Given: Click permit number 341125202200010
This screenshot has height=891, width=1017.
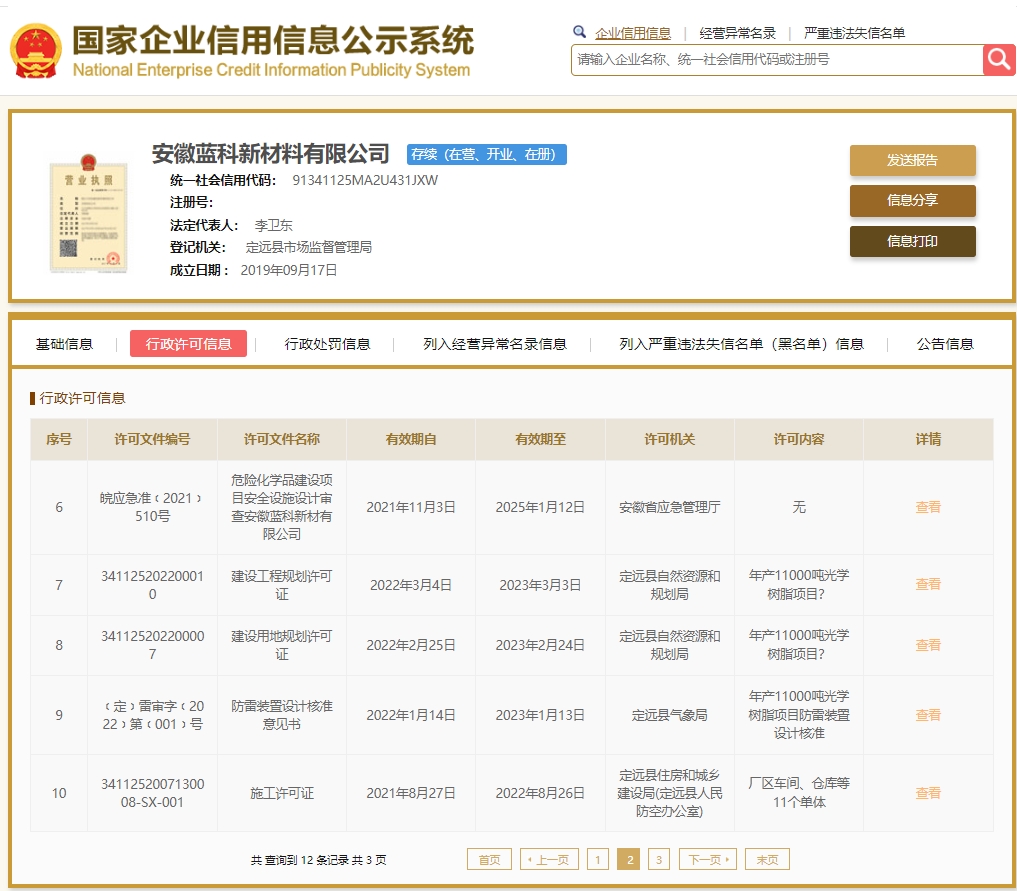Looking at the screenshot, I should [x=152, y=585].
